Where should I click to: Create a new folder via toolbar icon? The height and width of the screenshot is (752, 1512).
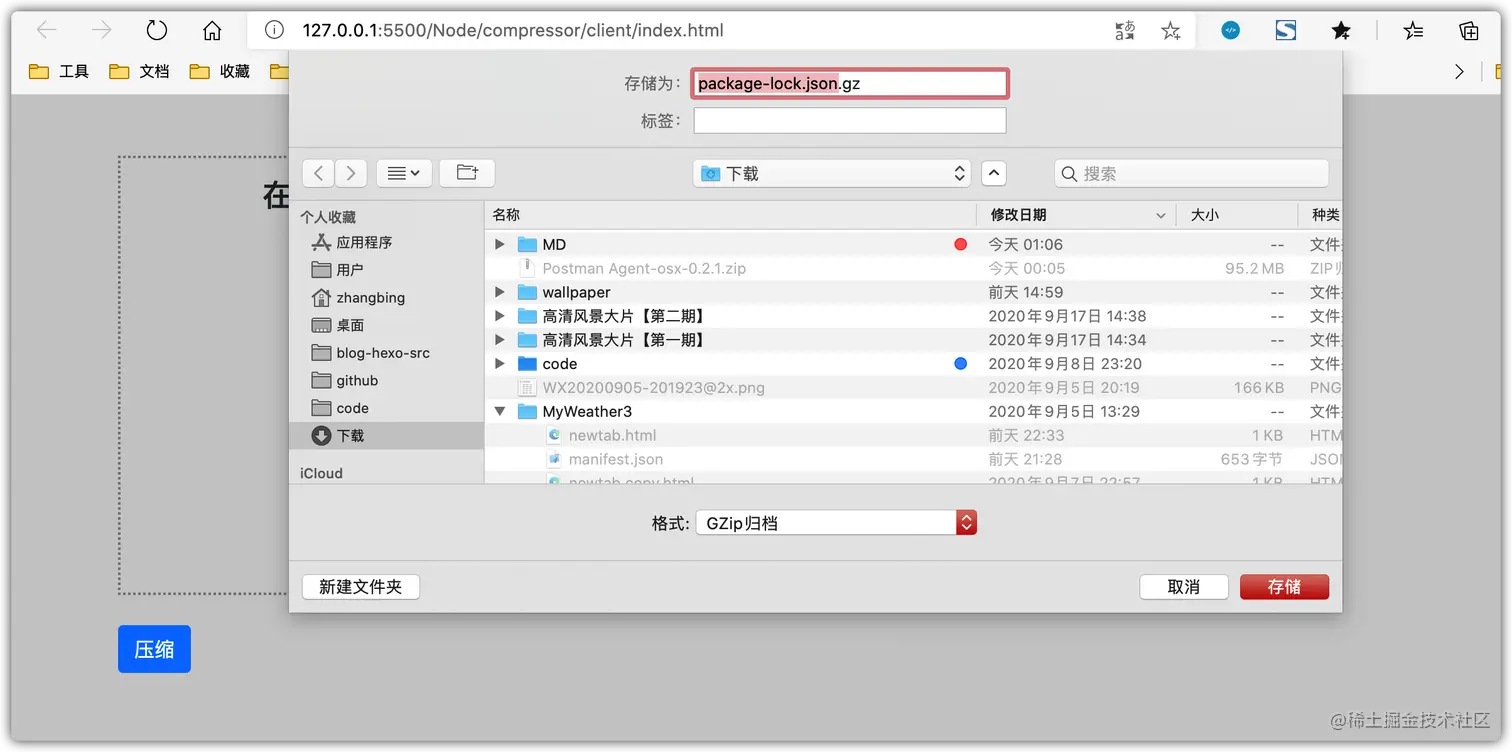click(467, 173)
